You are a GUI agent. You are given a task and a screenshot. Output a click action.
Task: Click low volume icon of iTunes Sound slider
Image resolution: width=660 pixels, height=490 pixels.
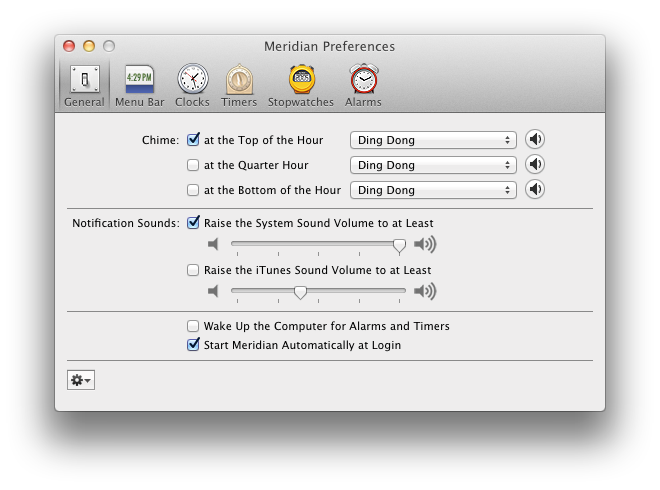213,291
